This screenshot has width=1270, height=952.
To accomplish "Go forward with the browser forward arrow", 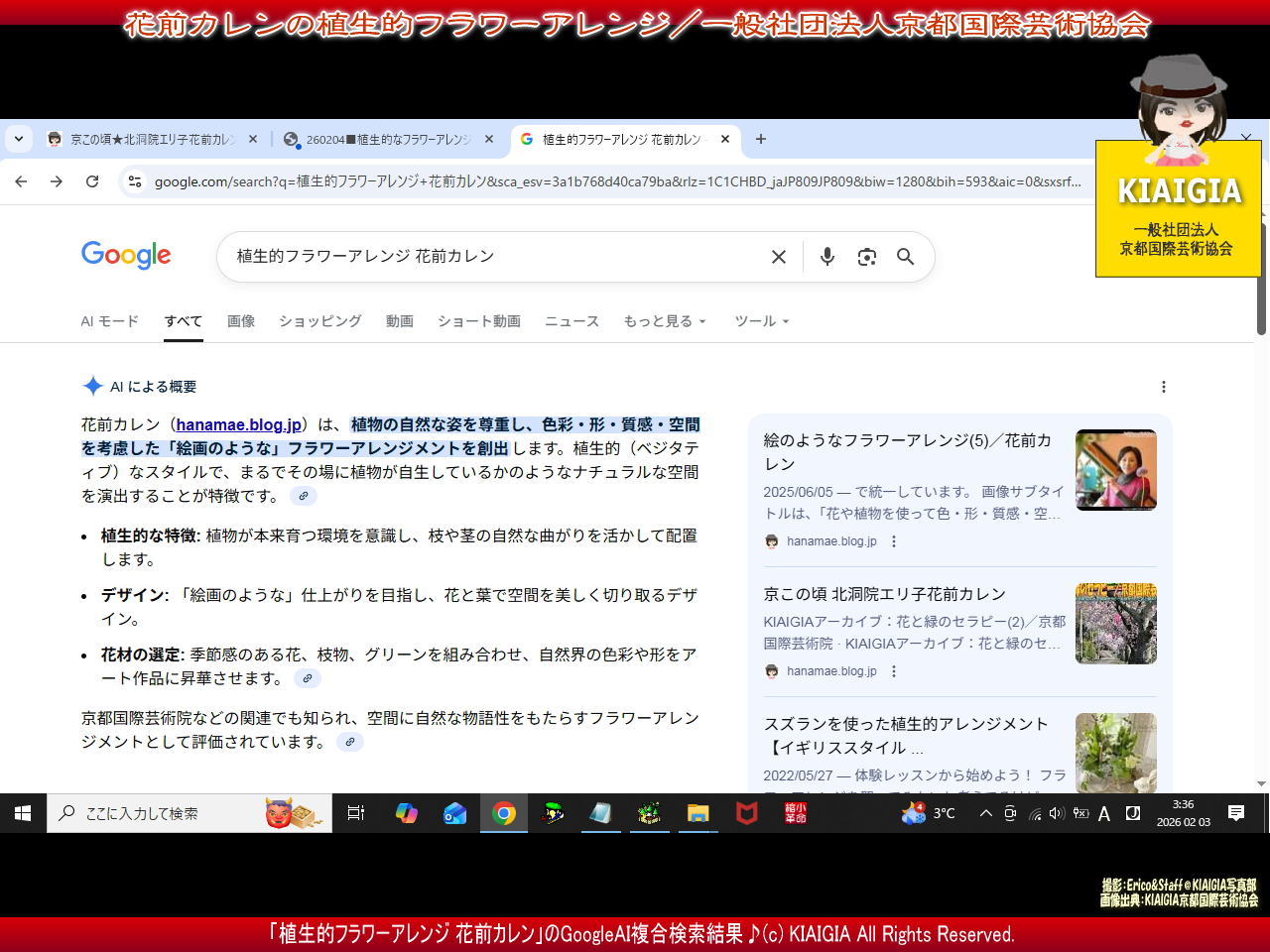I will (57, 181).
